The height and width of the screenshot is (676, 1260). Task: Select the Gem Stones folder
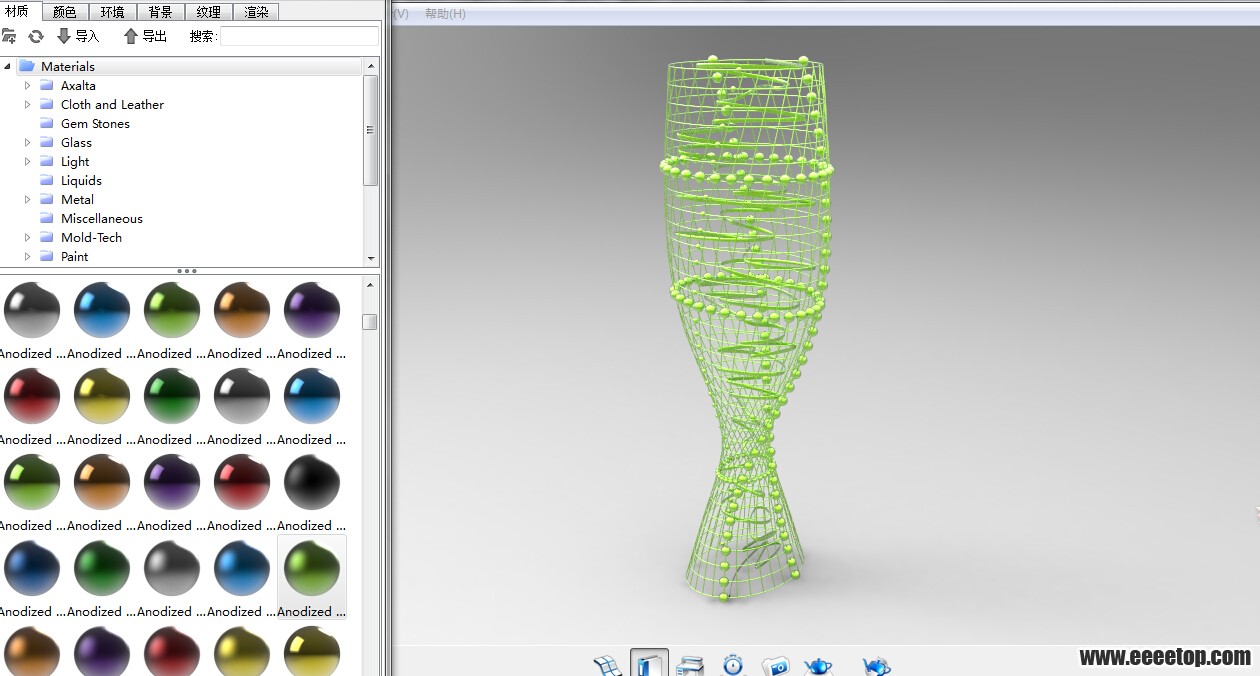[x=95, y=123]
